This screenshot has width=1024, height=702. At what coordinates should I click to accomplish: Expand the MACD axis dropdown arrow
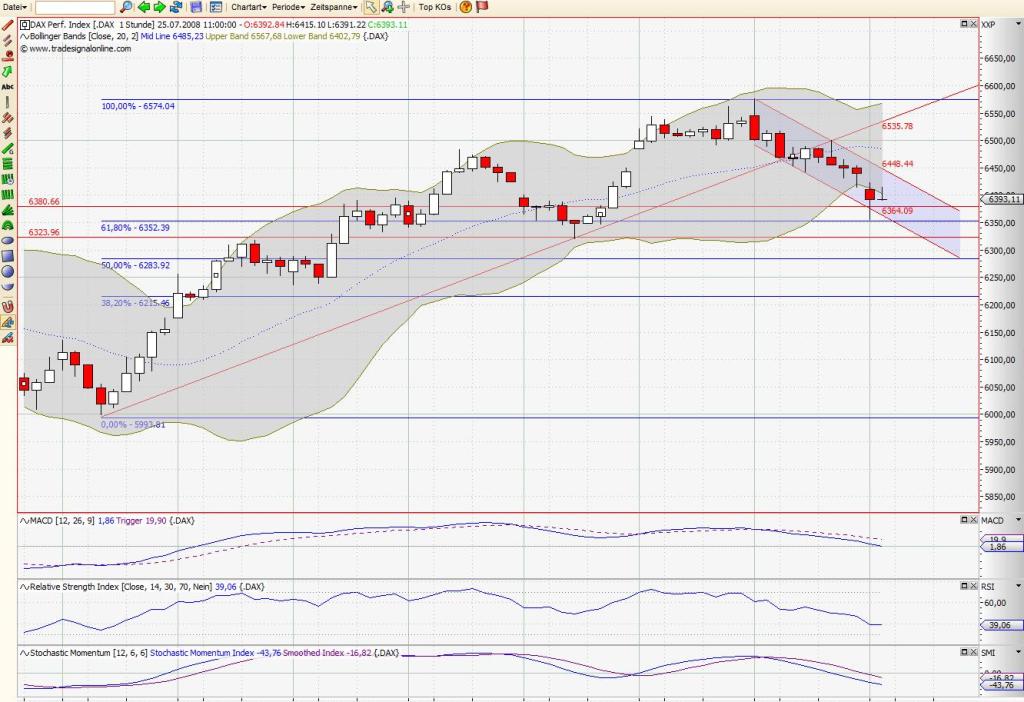pos(1017,520)
